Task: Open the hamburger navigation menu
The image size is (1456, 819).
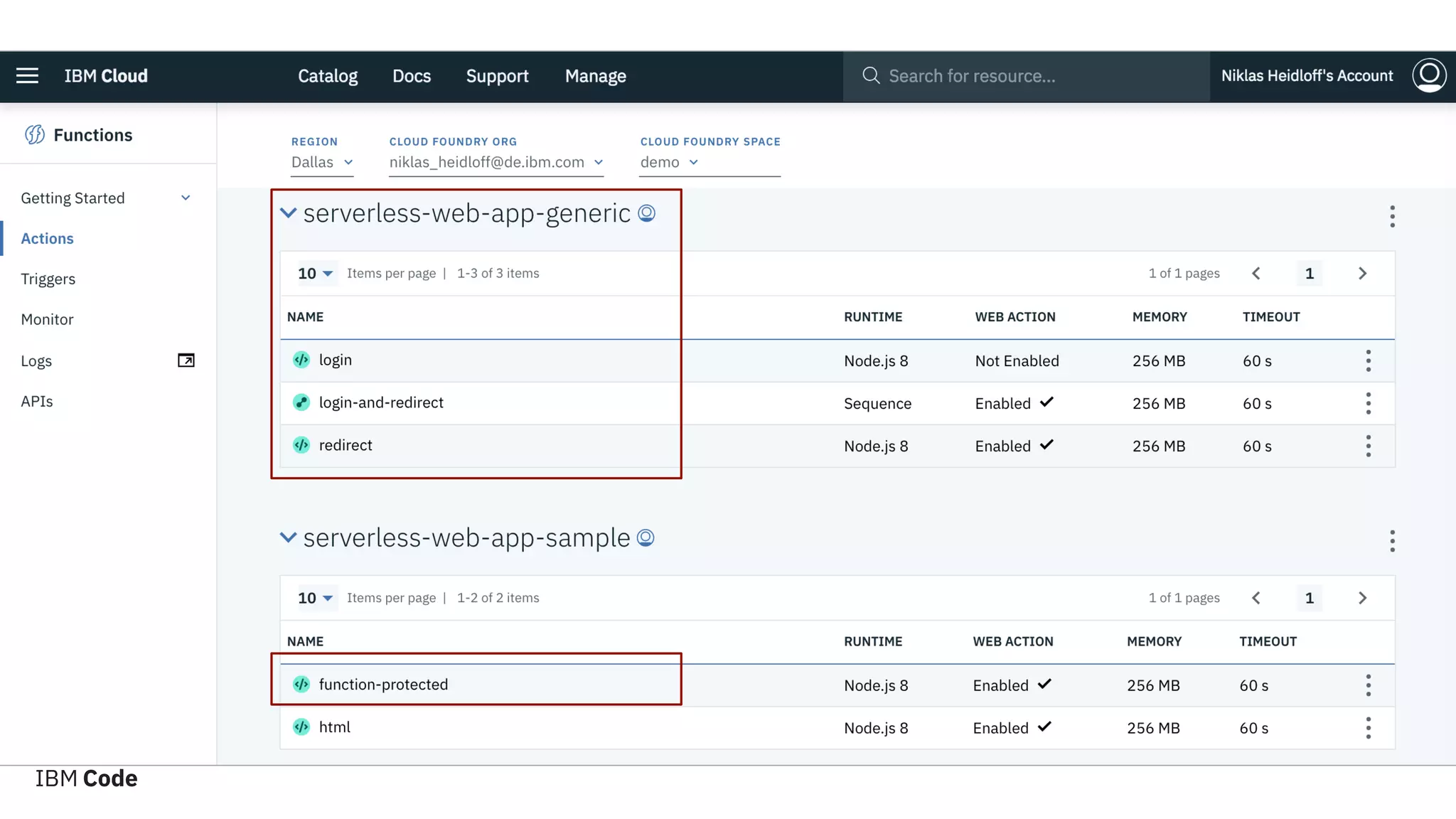Action: (x=27, y=76)
